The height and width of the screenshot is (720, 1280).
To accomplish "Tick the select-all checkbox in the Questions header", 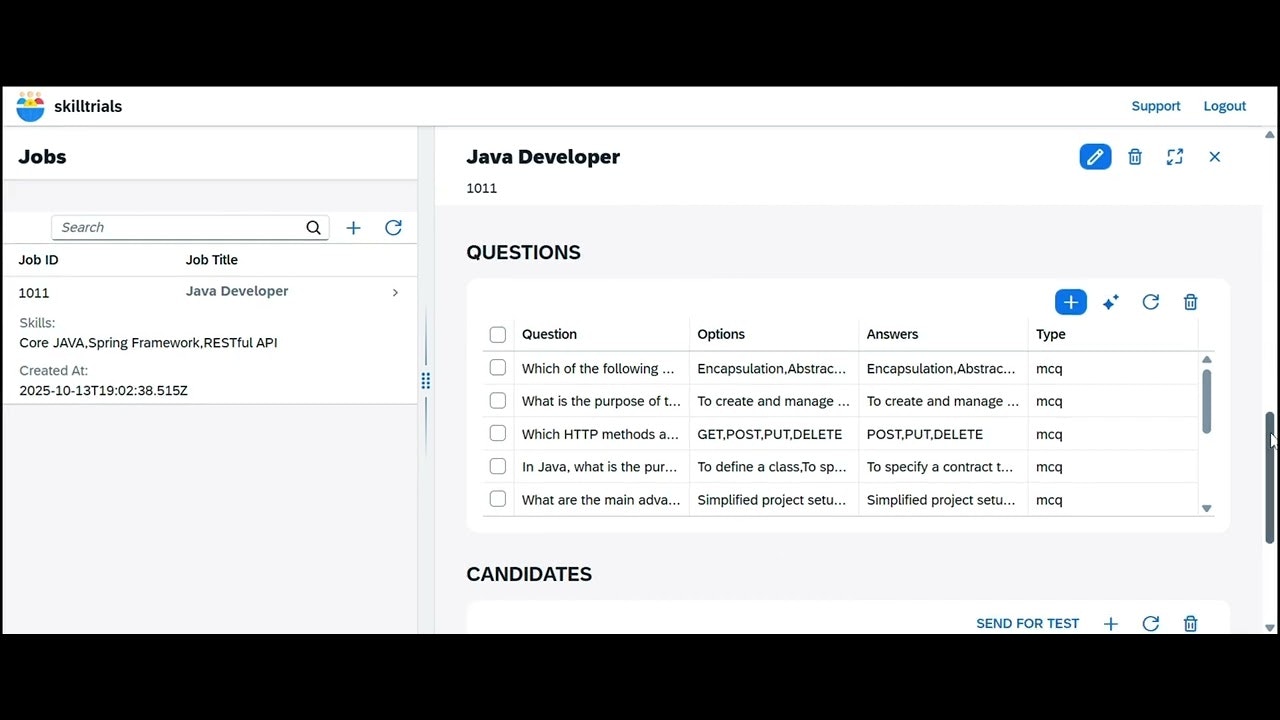I will [498, 335].
